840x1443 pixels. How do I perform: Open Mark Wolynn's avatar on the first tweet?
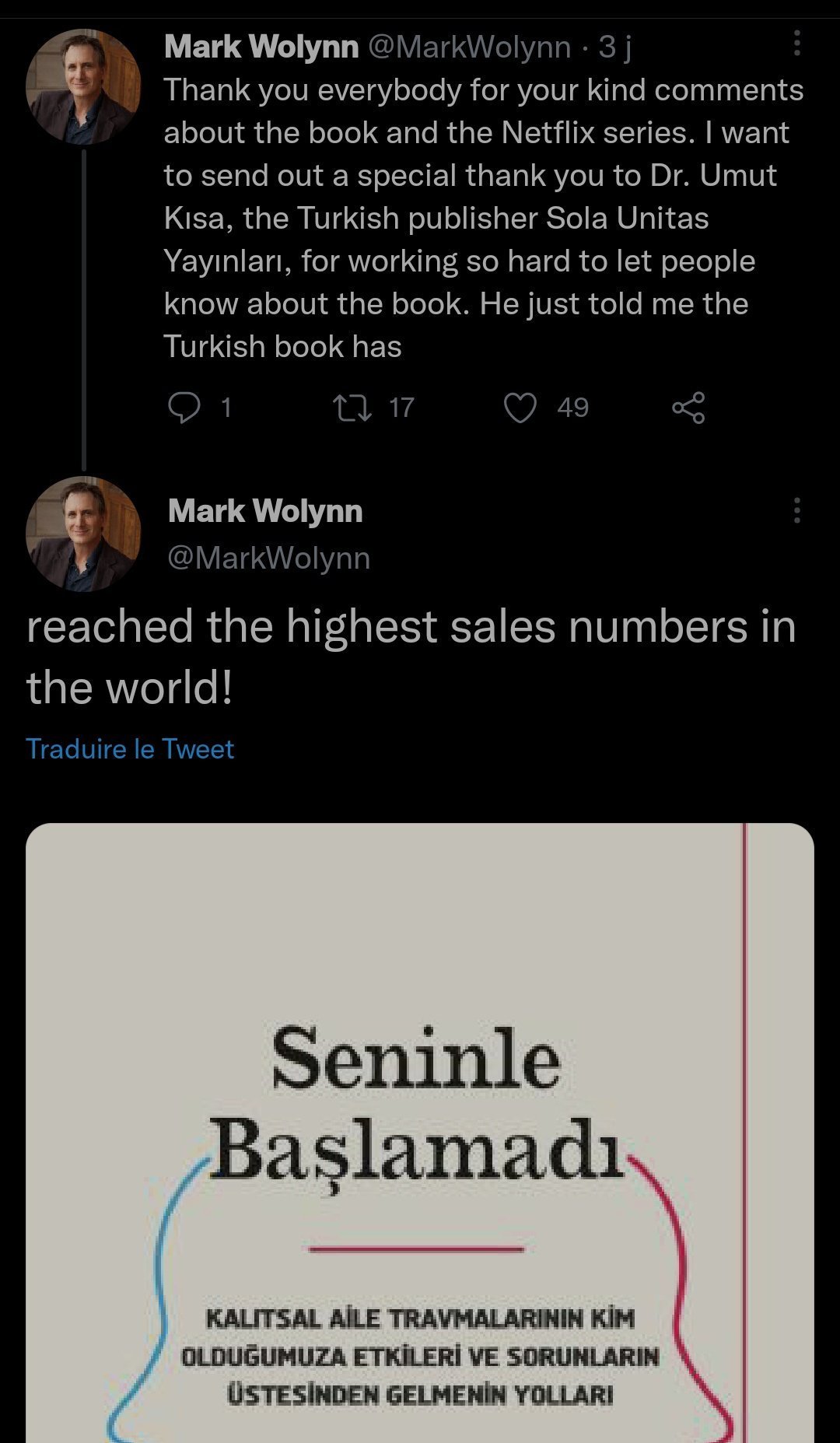[83, 87]
